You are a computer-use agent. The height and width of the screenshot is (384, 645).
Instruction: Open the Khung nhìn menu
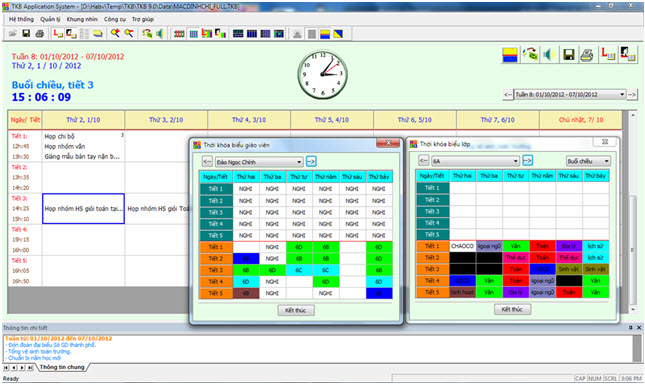tap(82, 19)
